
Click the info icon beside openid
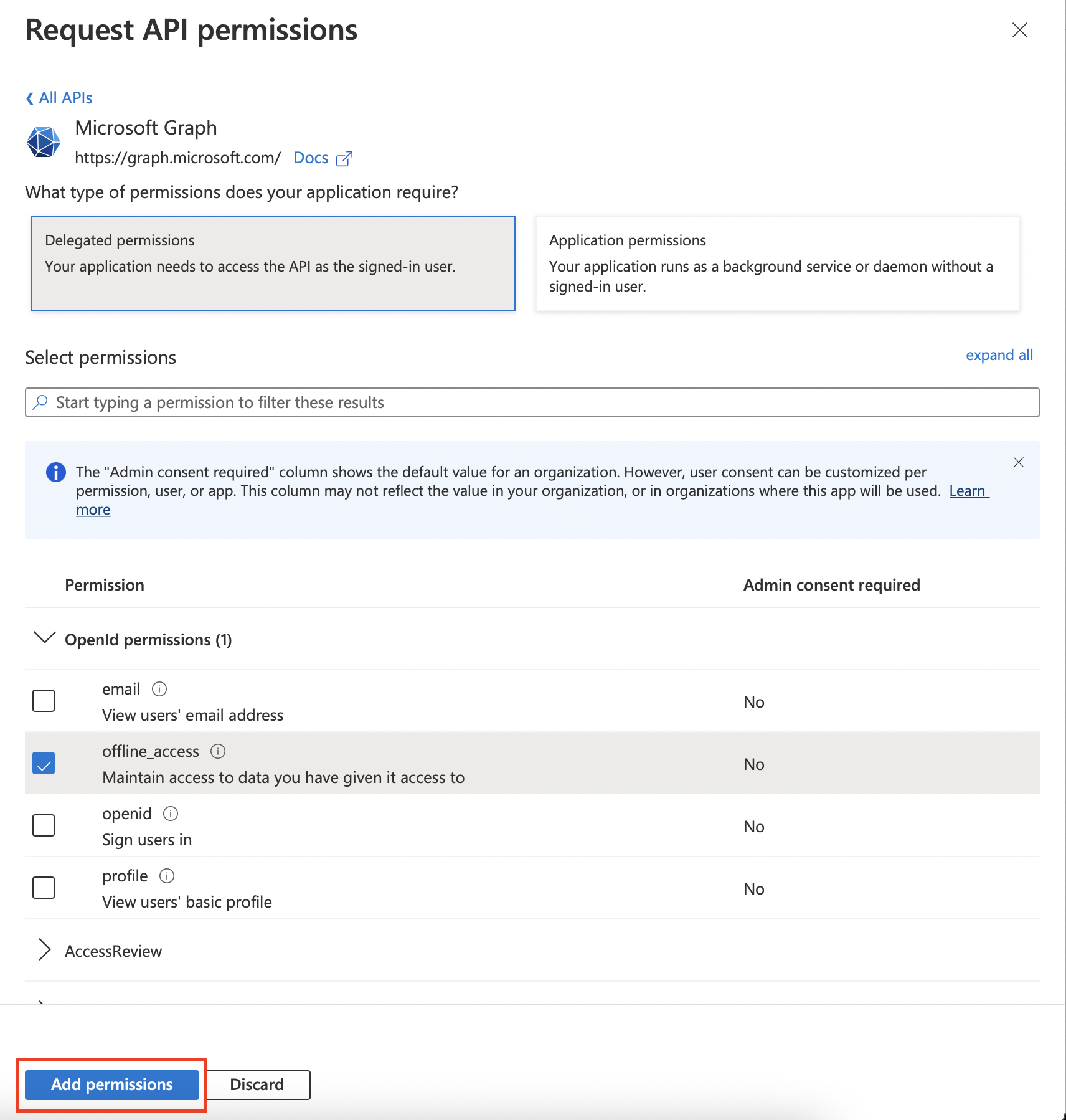point(171,813)
